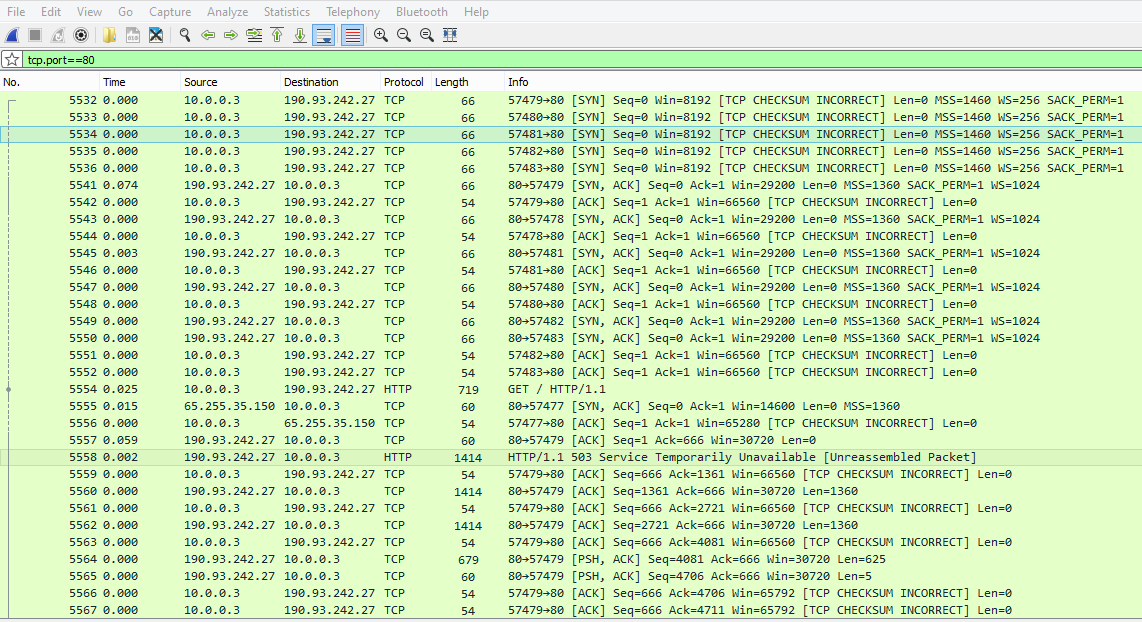Toggle auto-scroll during live capture

coord(323,35)
